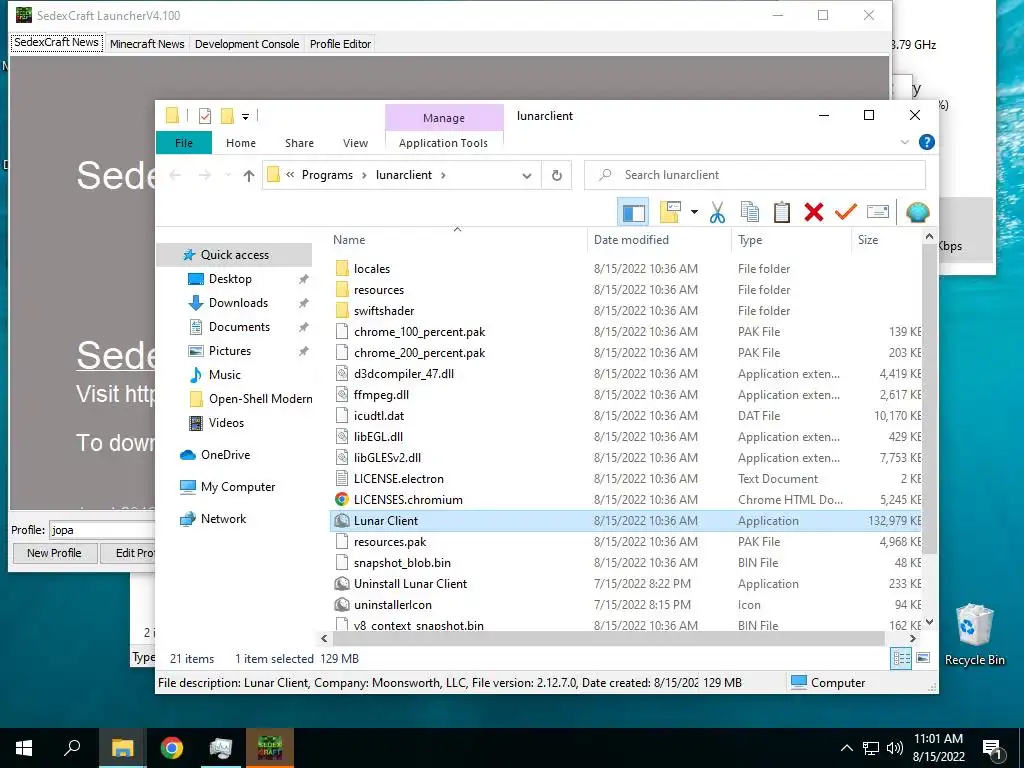Click the Paste clipboard icon in toolbar
The height and width of the screenshot is (768, 1024).
click(x=782, y=212)
